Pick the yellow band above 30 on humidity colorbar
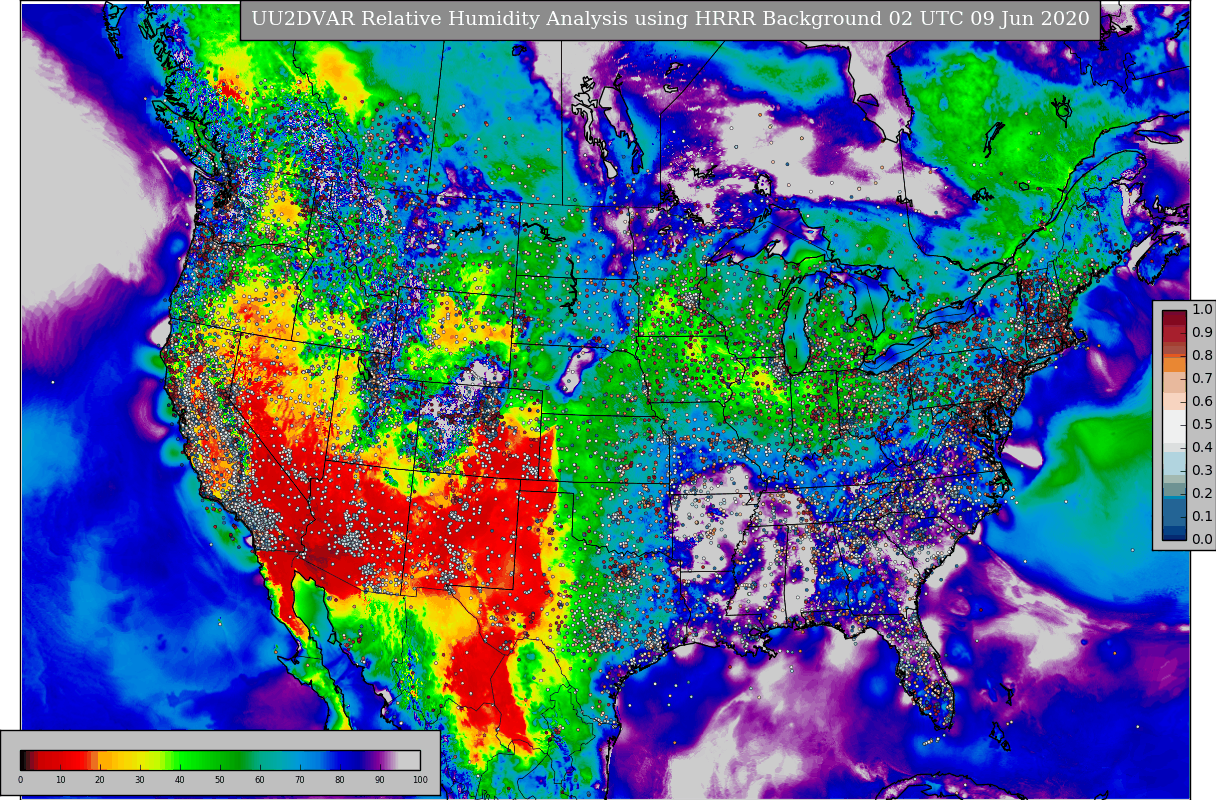This screenshot has height=800, width=1216. (x=140, y=760)
